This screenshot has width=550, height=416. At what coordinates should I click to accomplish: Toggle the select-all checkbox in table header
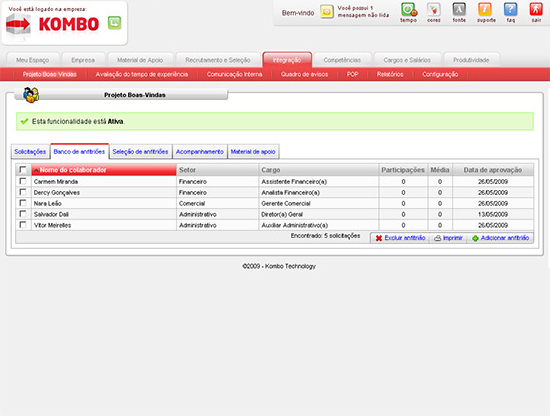[x=23, y=170]
